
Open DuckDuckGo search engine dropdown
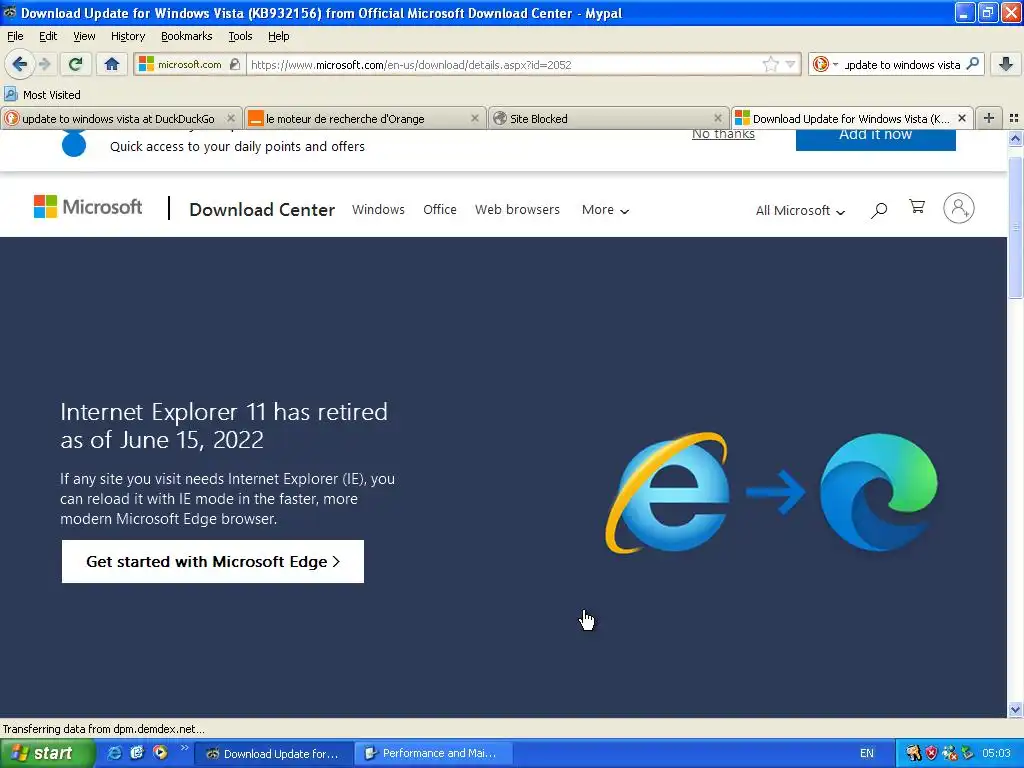click(825, 64)
